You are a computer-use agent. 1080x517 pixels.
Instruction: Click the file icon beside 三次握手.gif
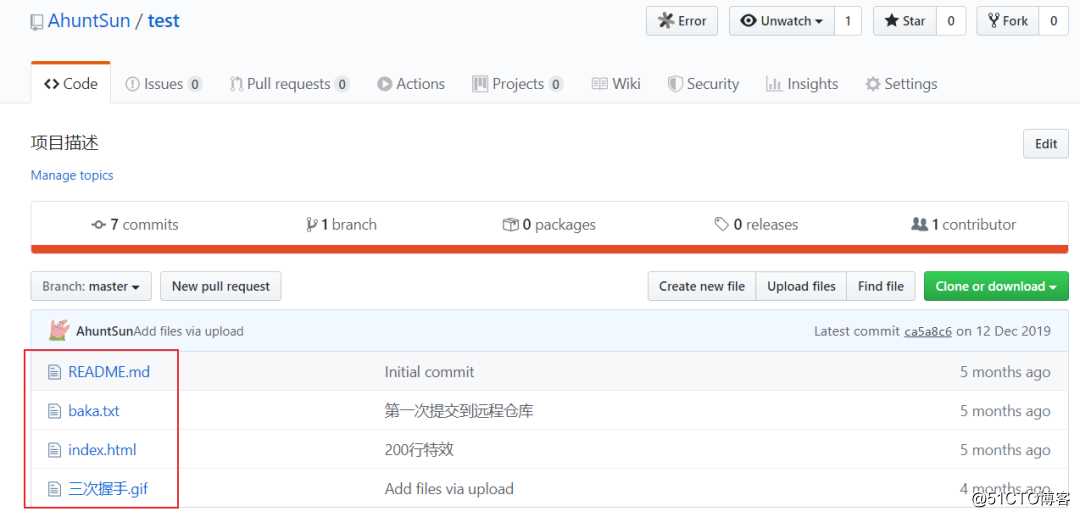(54, 489)
